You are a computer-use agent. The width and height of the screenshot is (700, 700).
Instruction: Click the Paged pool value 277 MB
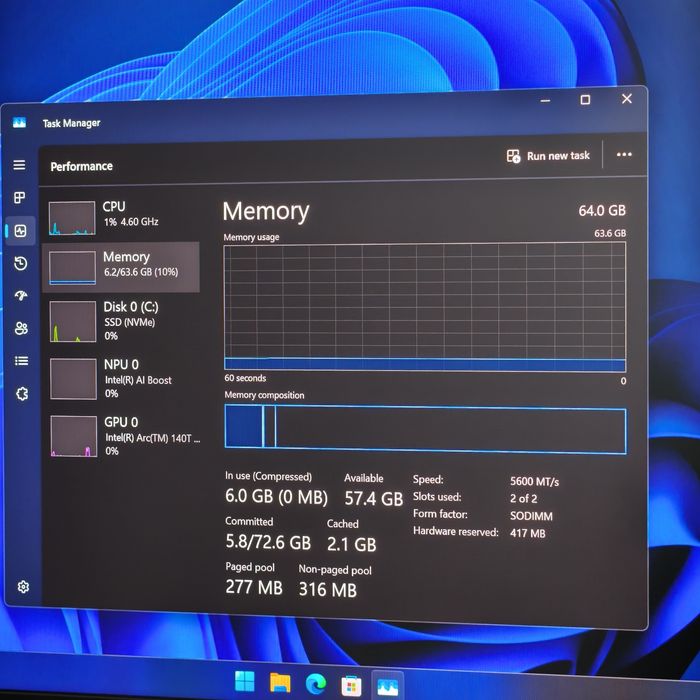click(x=254, y=587)
